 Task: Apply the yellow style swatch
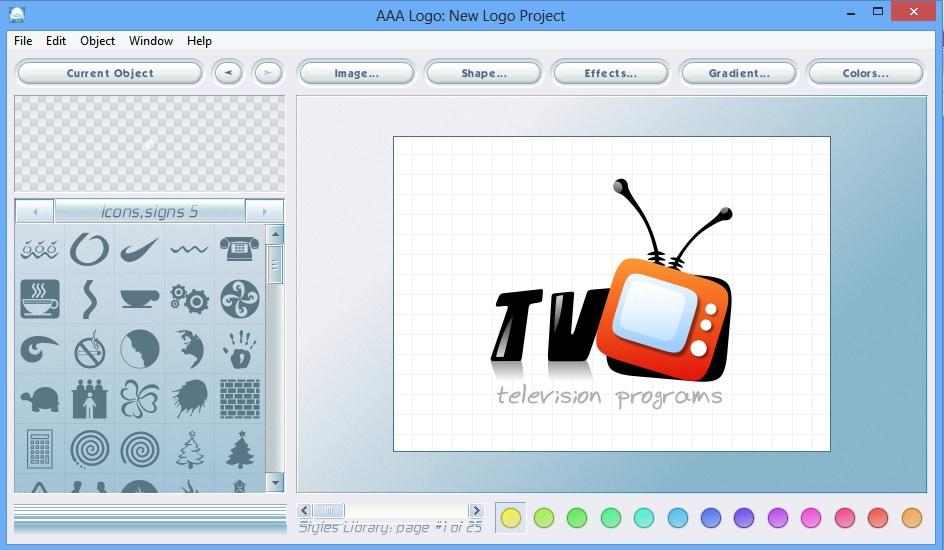511,518
